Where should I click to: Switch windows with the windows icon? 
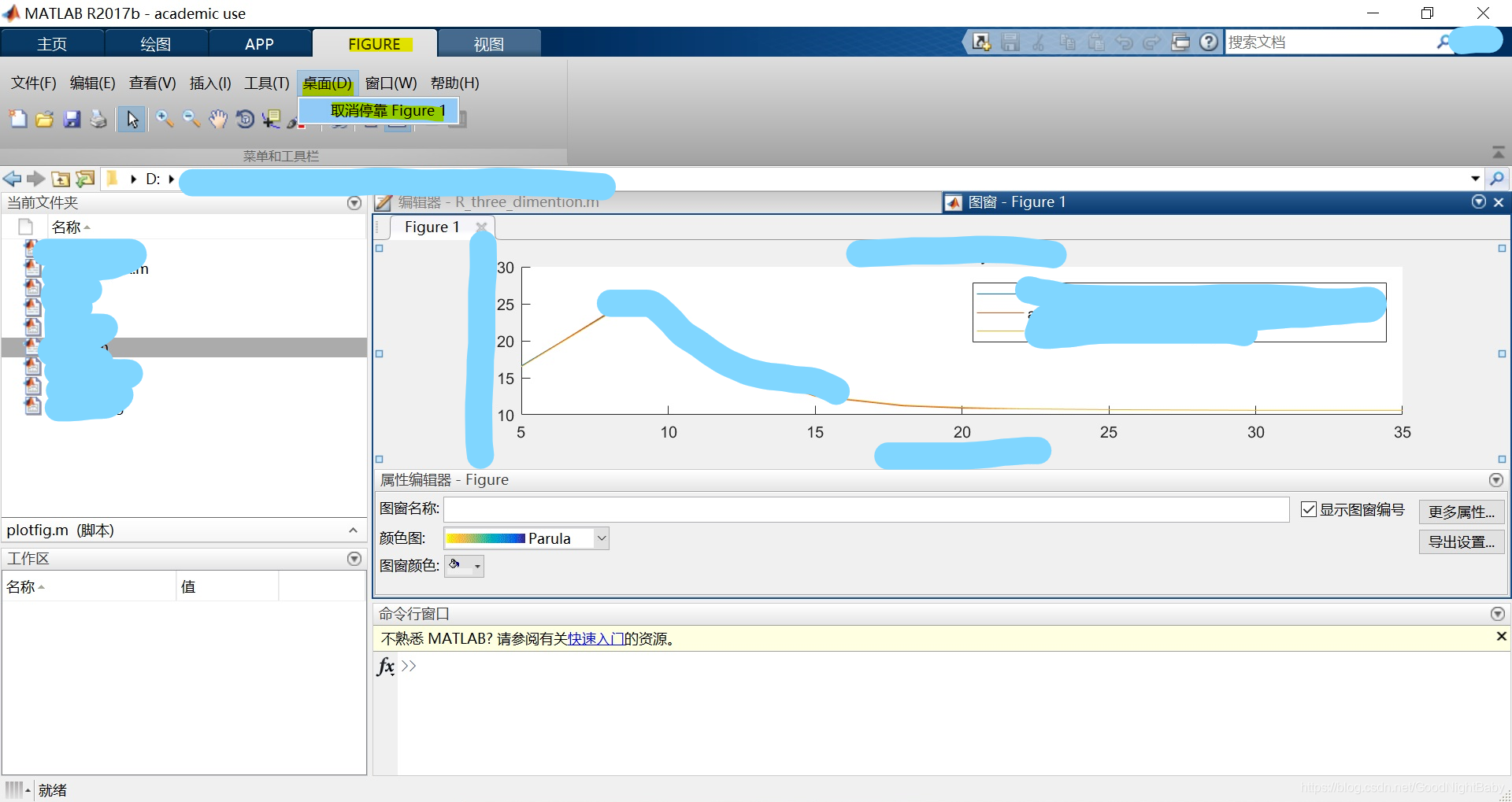point(1180,43)
